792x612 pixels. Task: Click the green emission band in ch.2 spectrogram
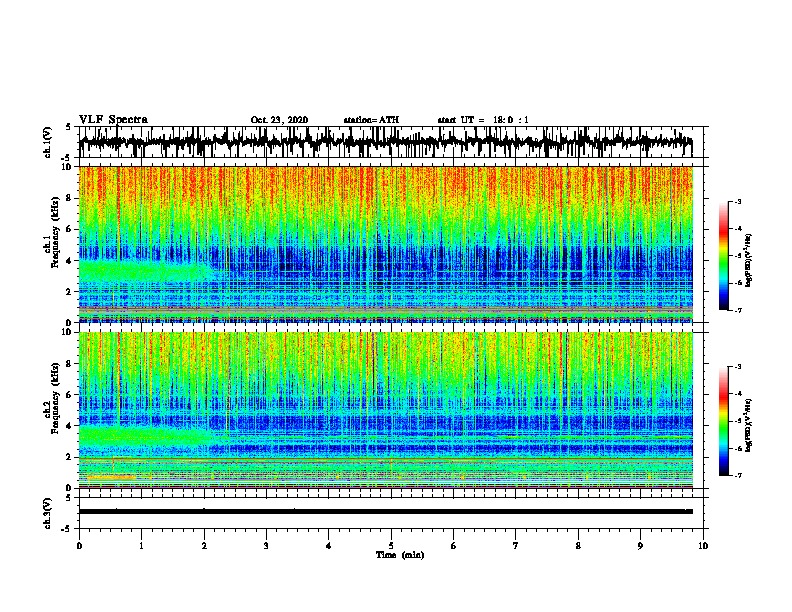[x=144, y=435]
